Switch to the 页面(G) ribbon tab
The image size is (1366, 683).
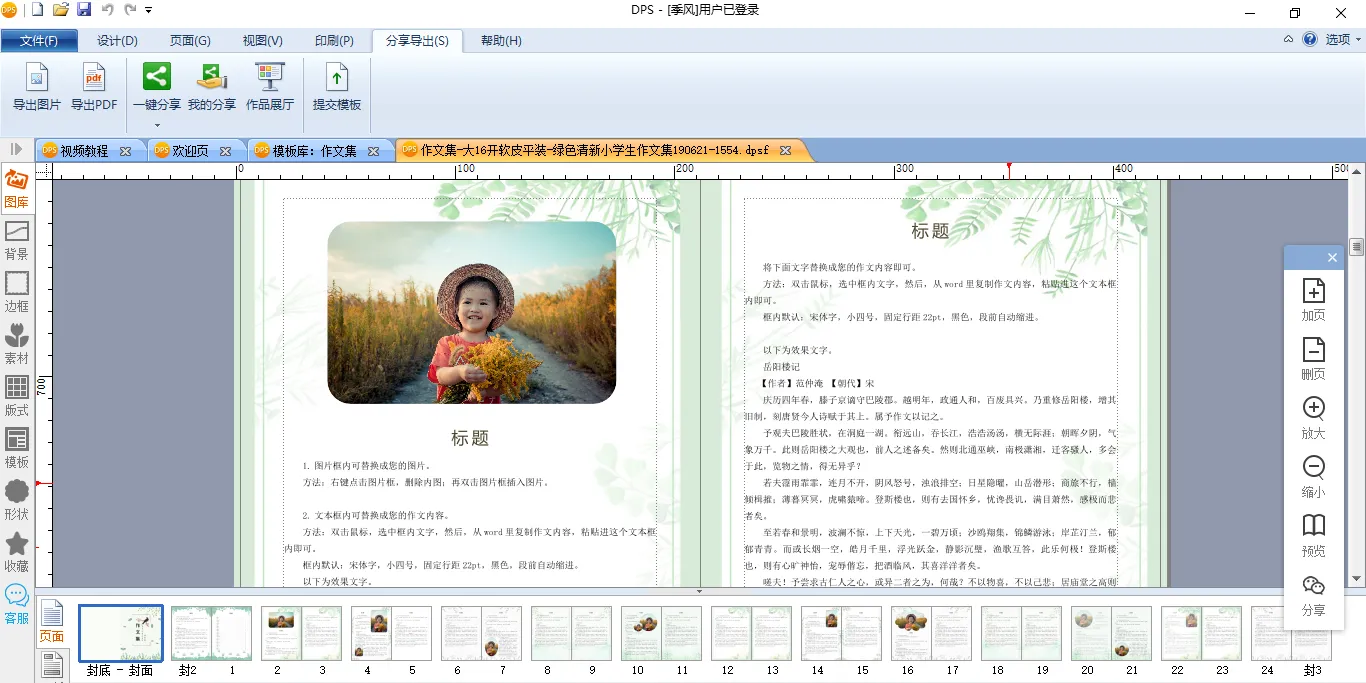190,41
